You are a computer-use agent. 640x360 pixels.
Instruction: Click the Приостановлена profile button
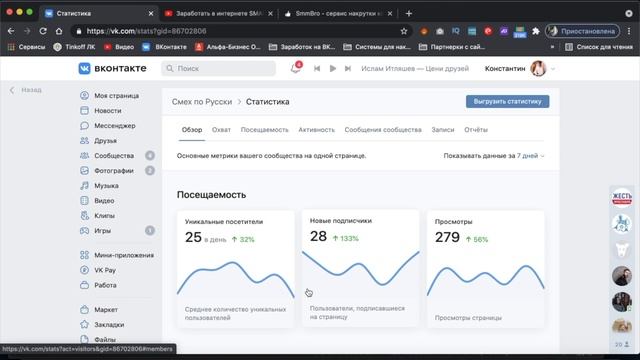582,31
